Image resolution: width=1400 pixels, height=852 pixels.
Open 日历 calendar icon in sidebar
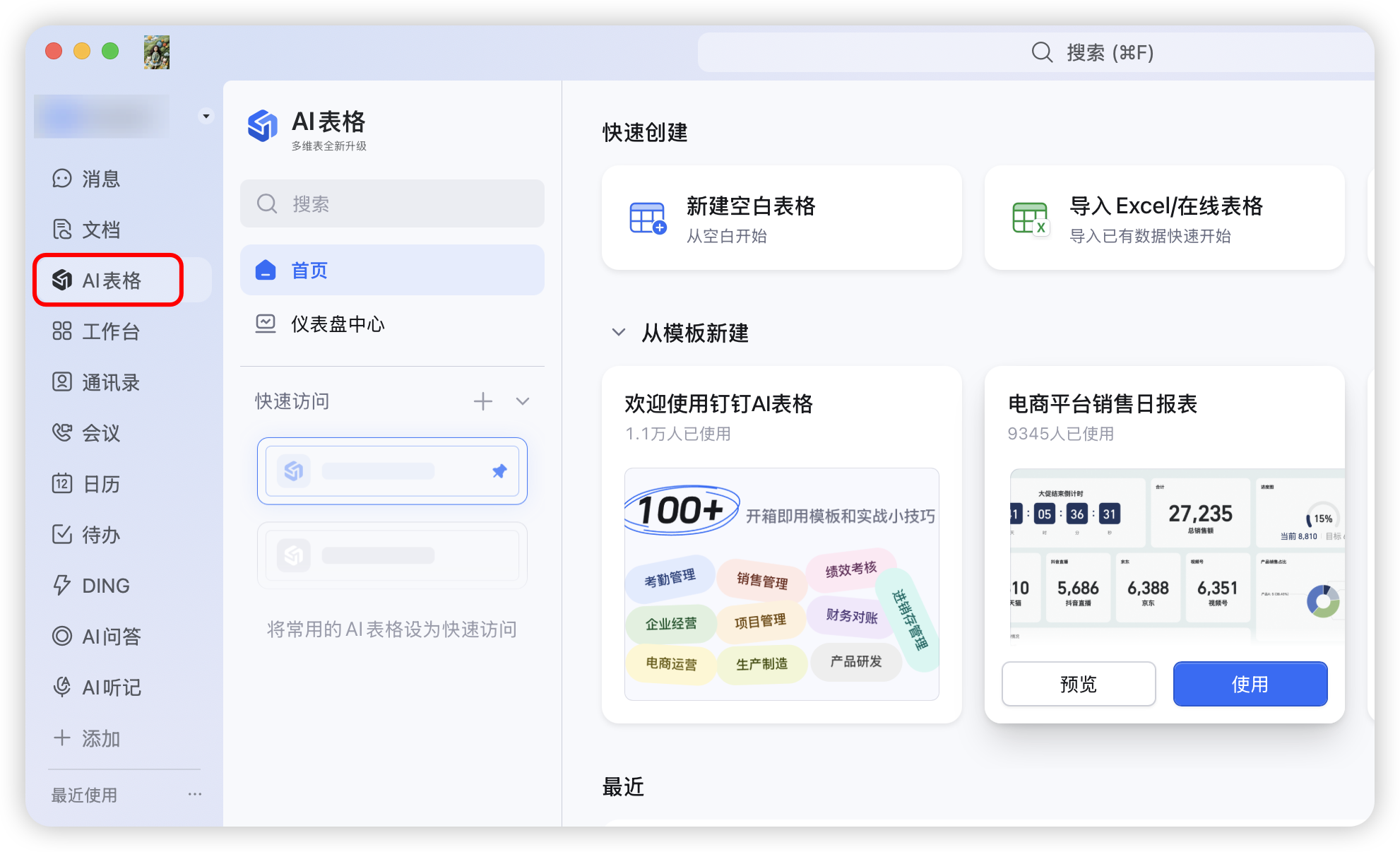[x=62, y=484]
